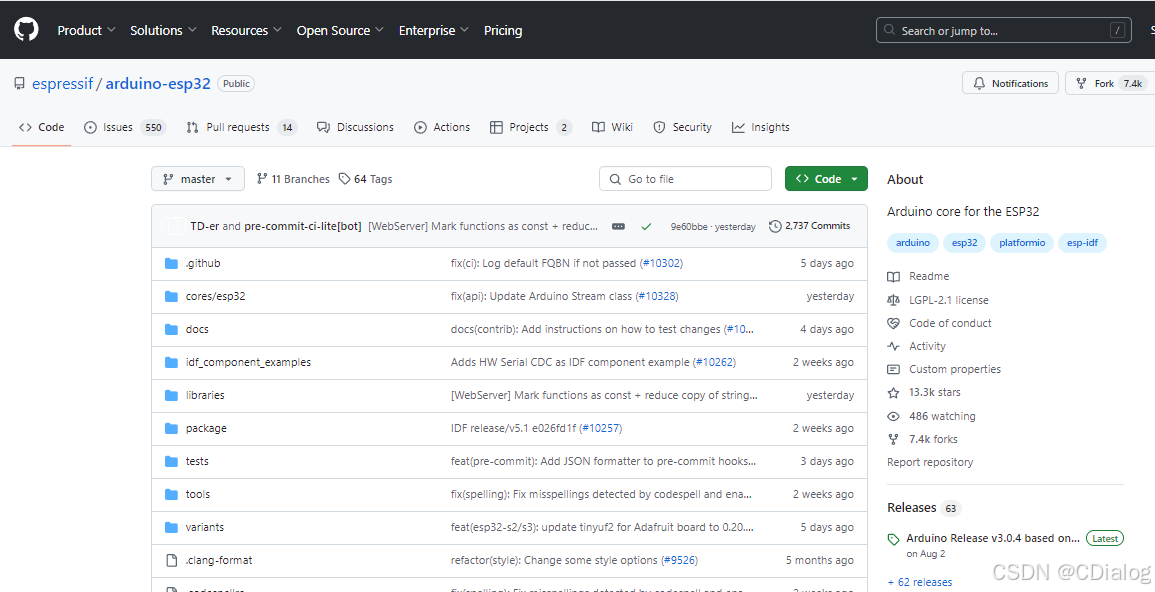View the 486 watching link

932,416
